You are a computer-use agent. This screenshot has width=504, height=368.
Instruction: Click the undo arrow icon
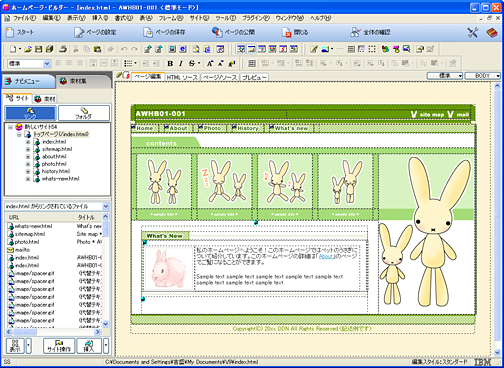coord(124,49)
